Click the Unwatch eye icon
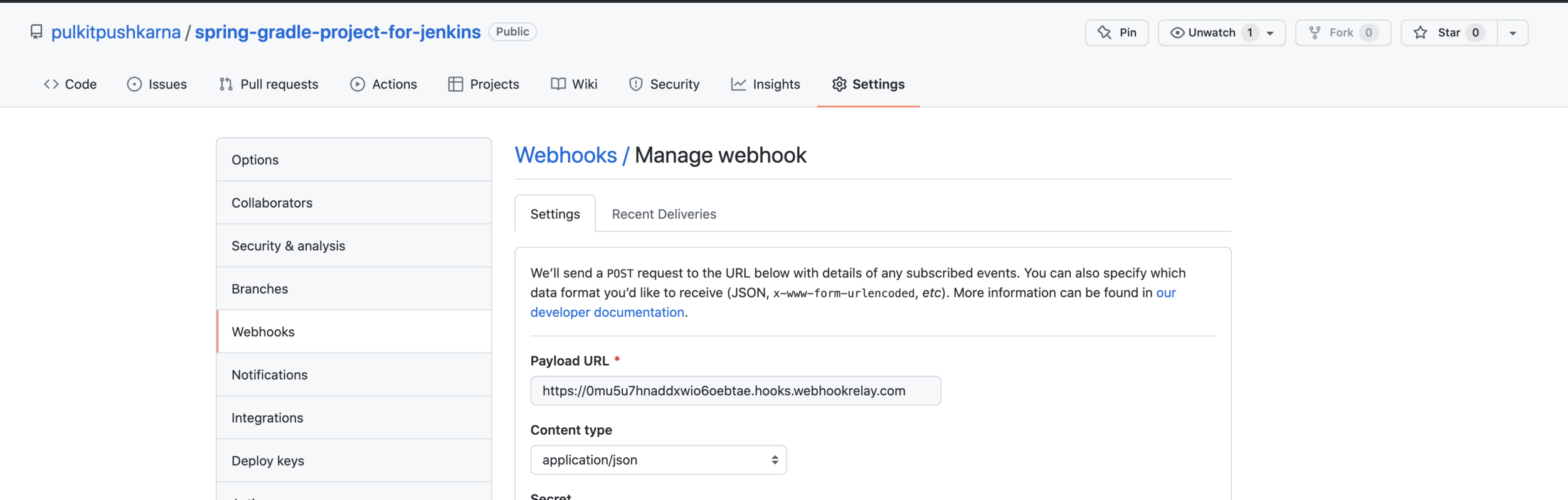This screenshot has height=500, width=1568. [x=1177, y=33]
